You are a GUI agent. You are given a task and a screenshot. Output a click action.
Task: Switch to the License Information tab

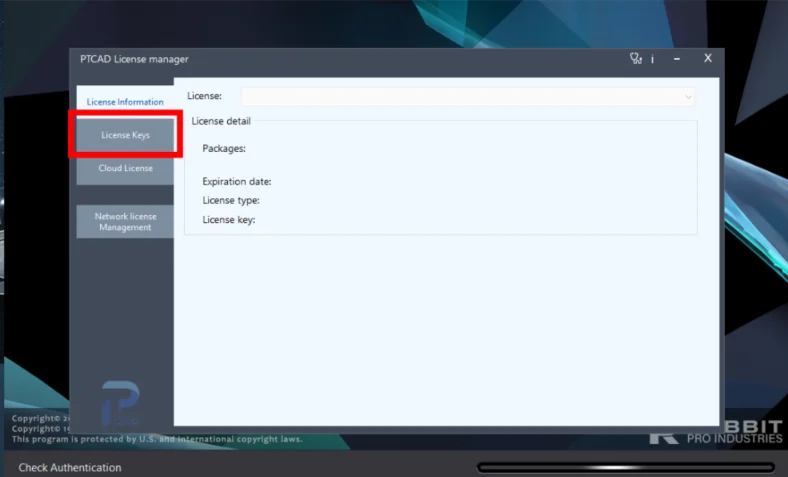[125, 102]
